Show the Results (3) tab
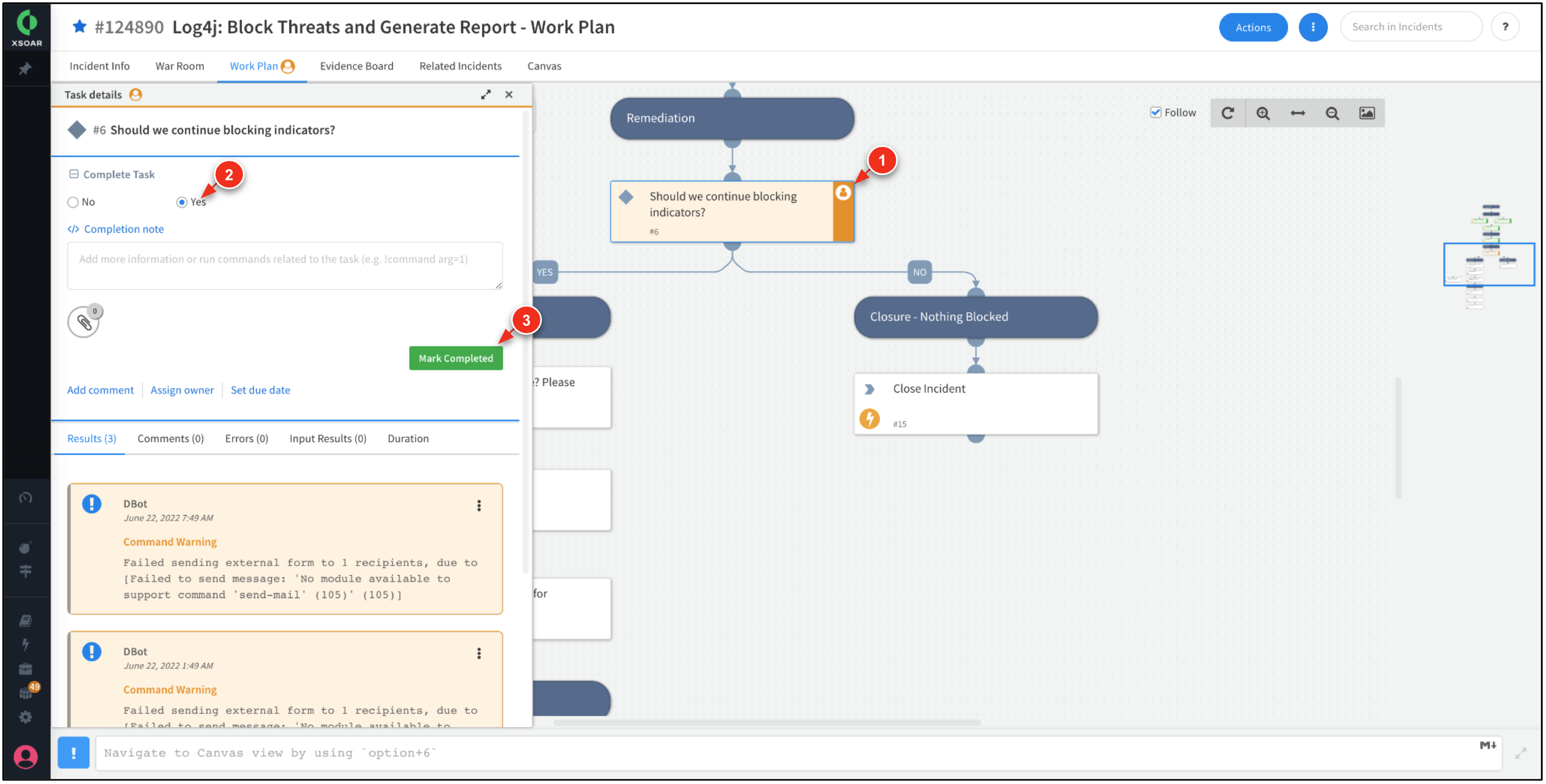1546x784 pixels. (x=91, y=439)
